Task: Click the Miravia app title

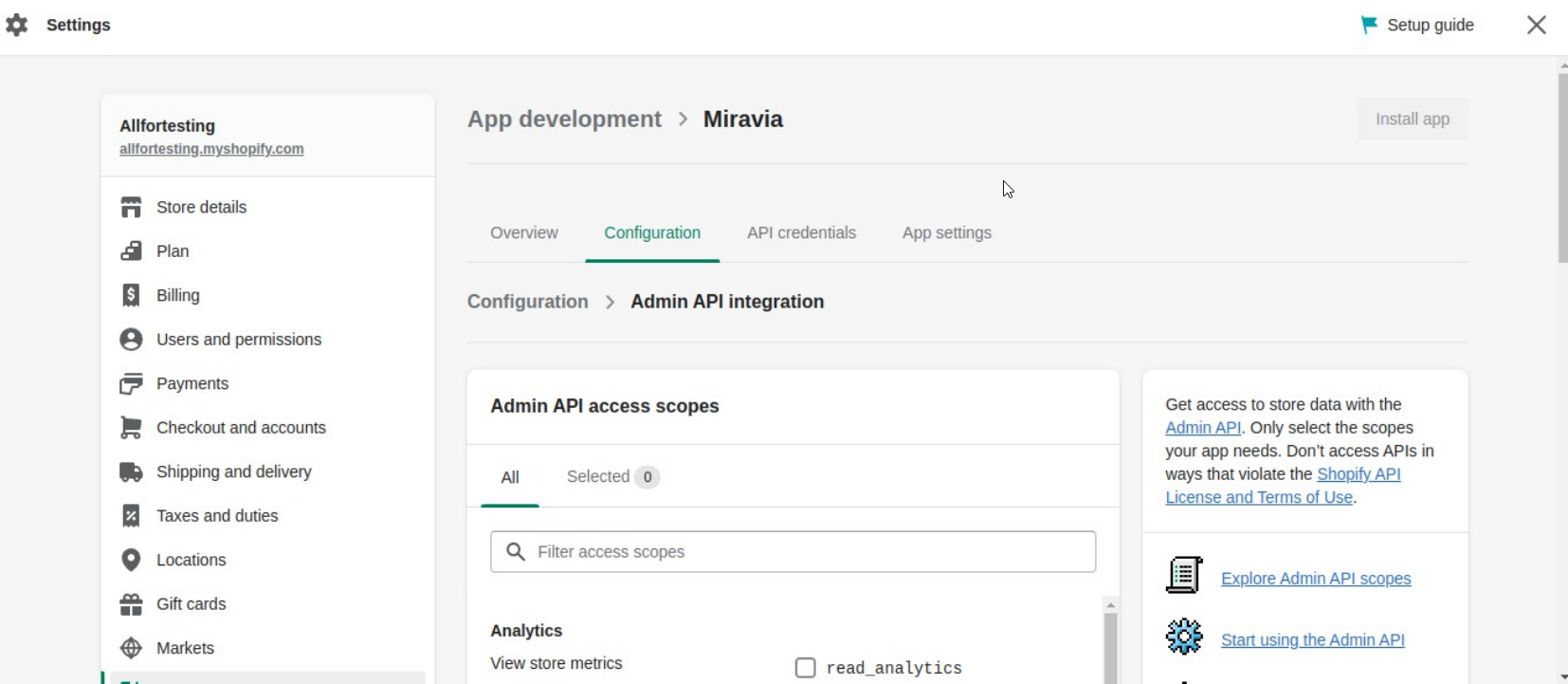Action: 743,120
